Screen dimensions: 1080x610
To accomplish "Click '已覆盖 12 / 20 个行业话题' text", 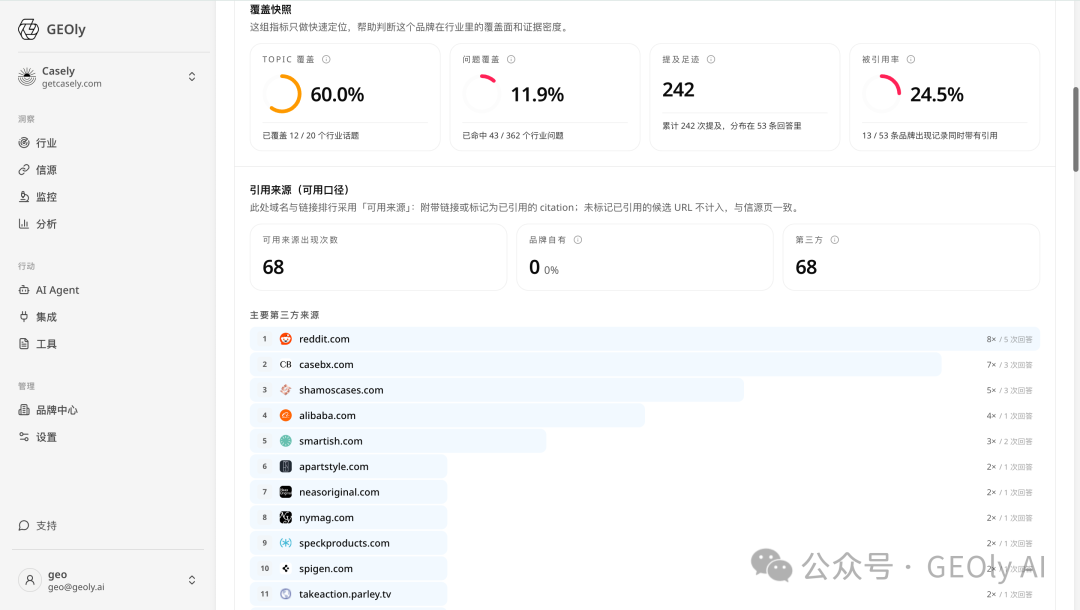I will [x=311, y=136].
